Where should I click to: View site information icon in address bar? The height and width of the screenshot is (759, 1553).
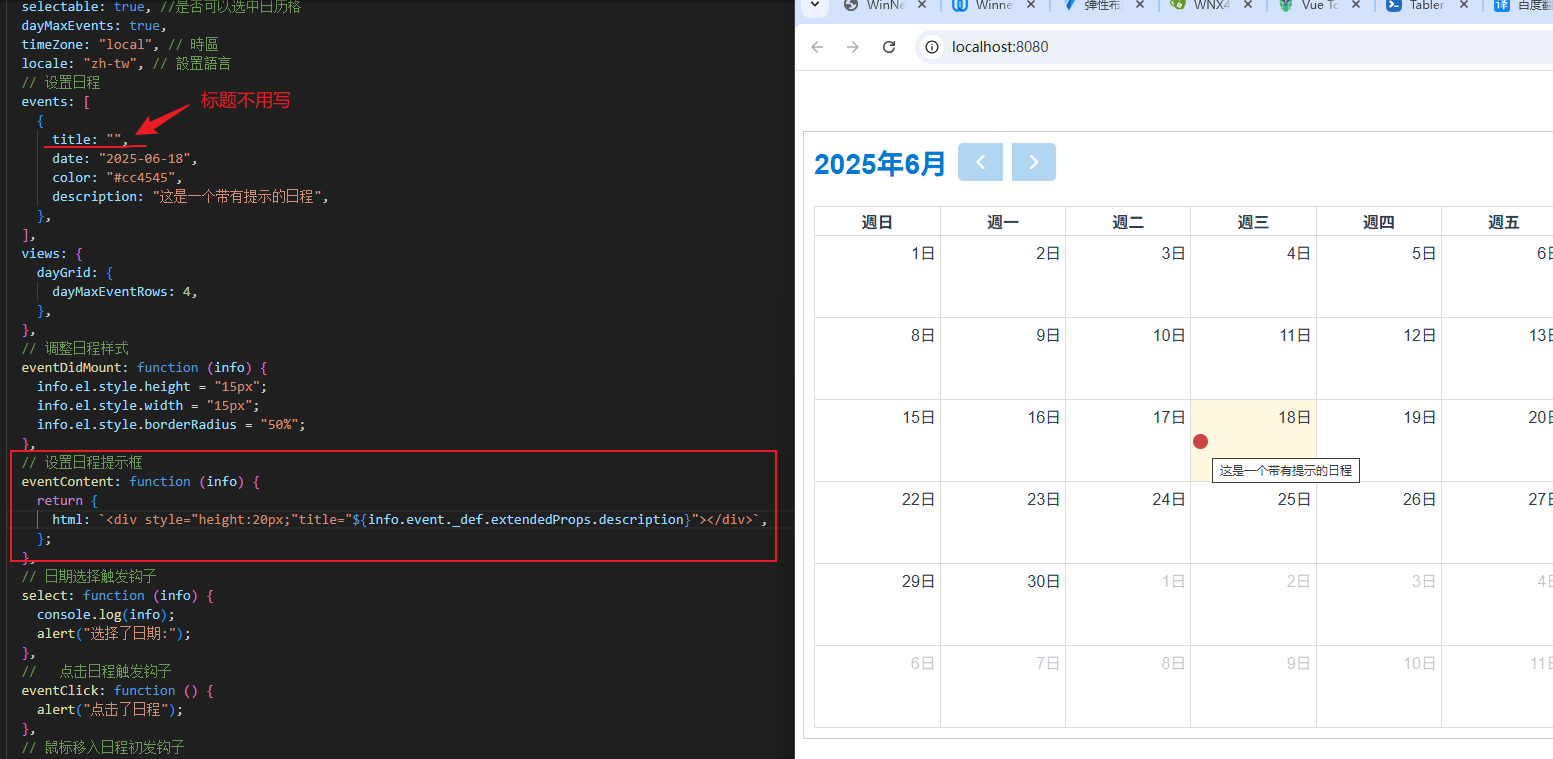(x=932, y=47)
